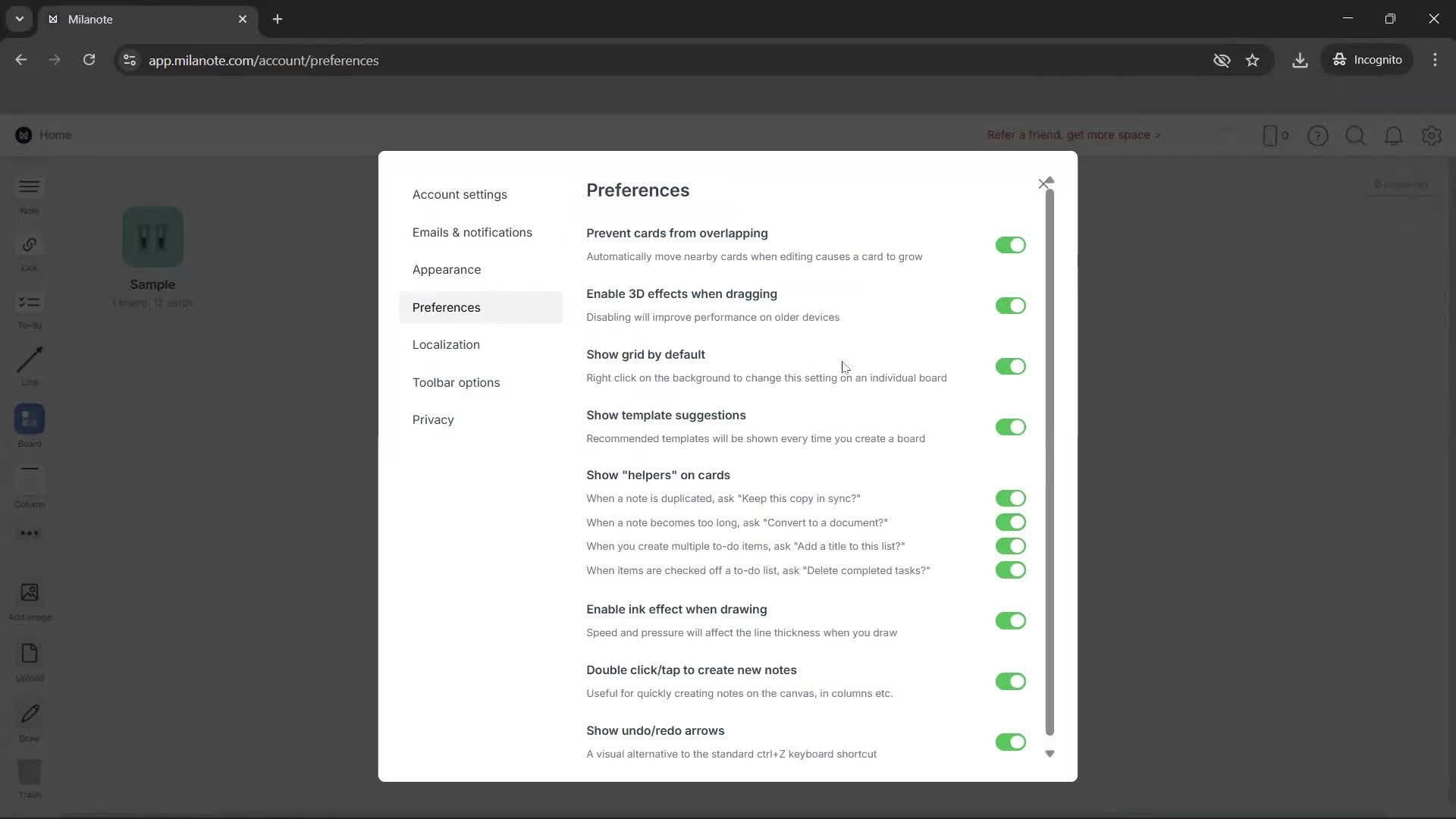Viewport: 1456px width, 819px height.
Task: Turn off Show grid by default
Action: (x=1011, y=366)
